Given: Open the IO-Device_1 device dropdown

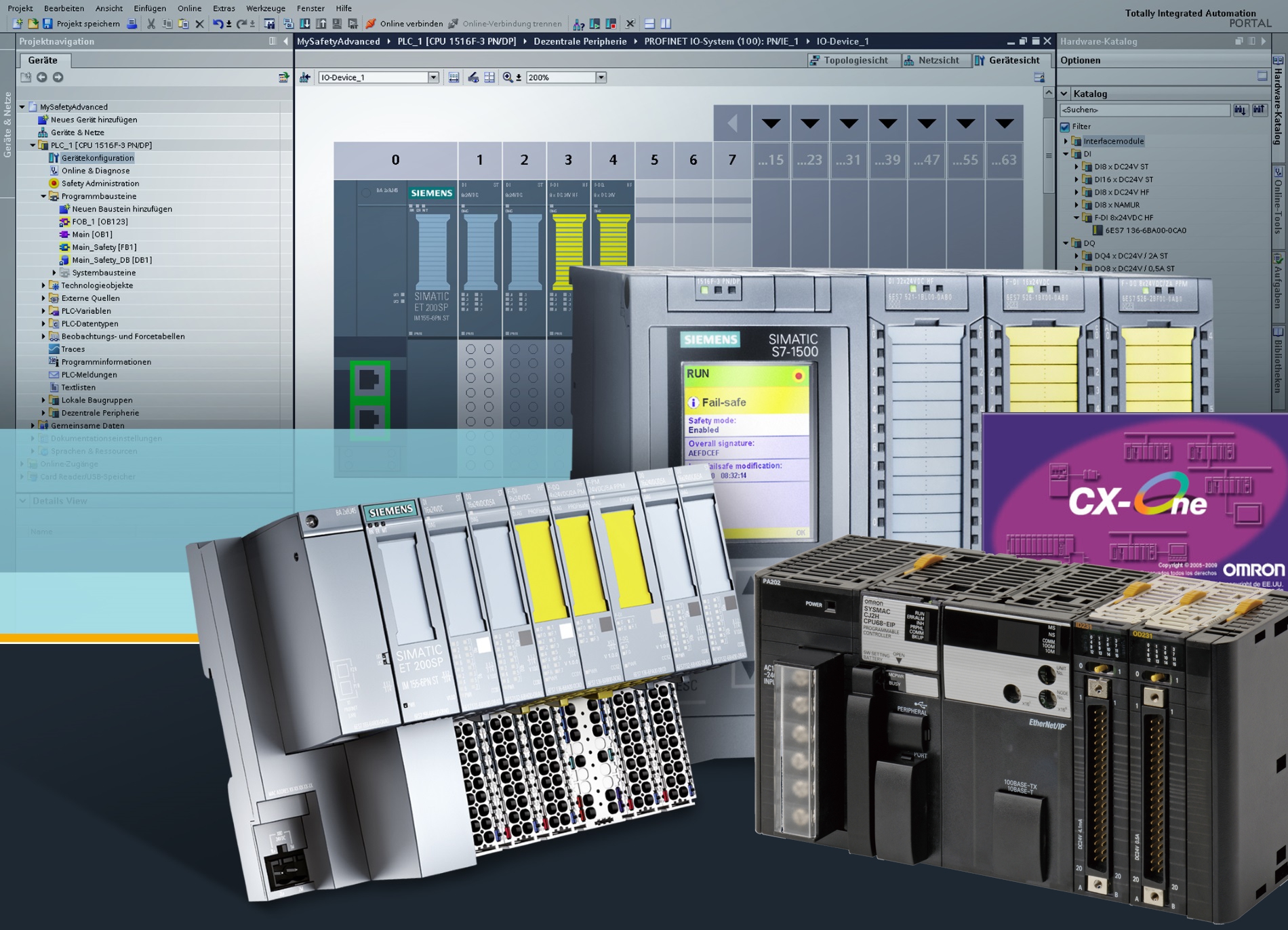Looking at the screenshot, I should 433,77.
